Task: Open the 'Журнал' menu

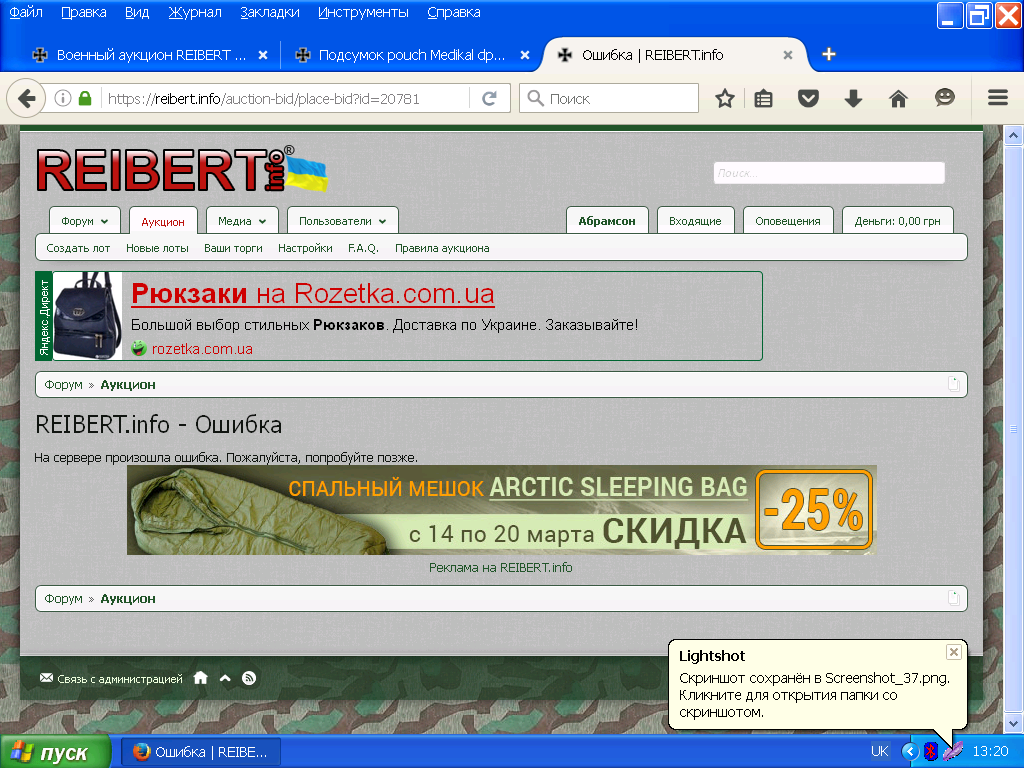Action: (x=195, y=12)
